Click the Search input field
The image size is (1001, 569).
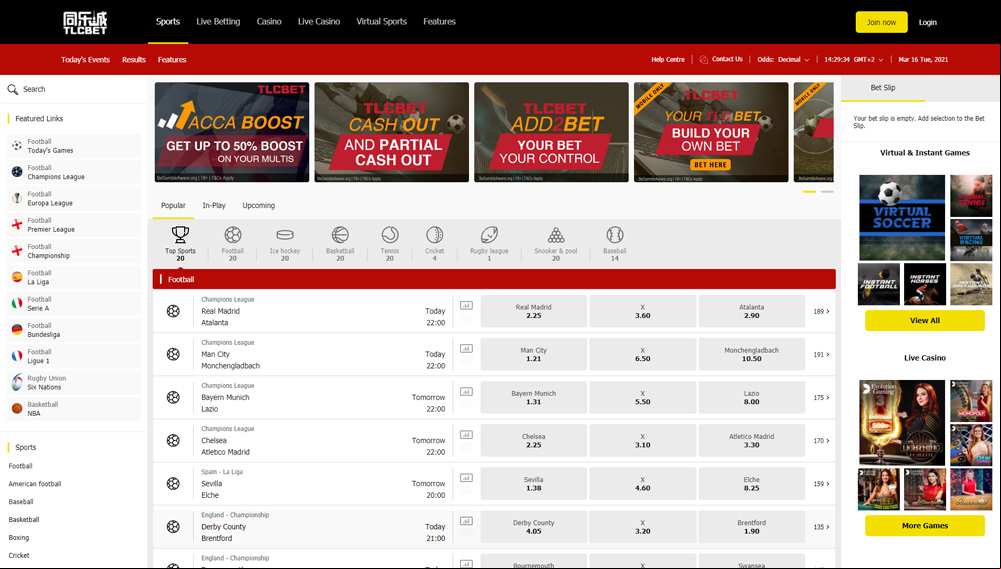point(74,89)
